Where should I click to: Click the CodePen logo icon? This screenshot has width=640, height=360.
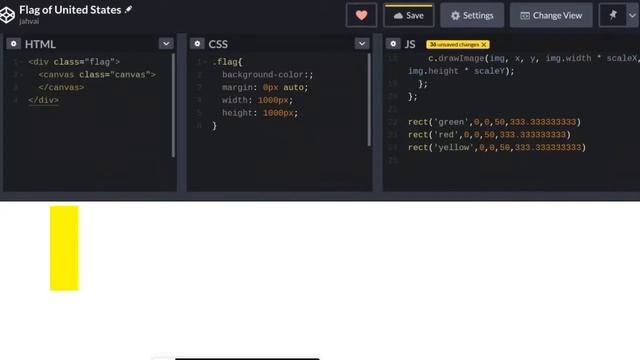point(7,15)
